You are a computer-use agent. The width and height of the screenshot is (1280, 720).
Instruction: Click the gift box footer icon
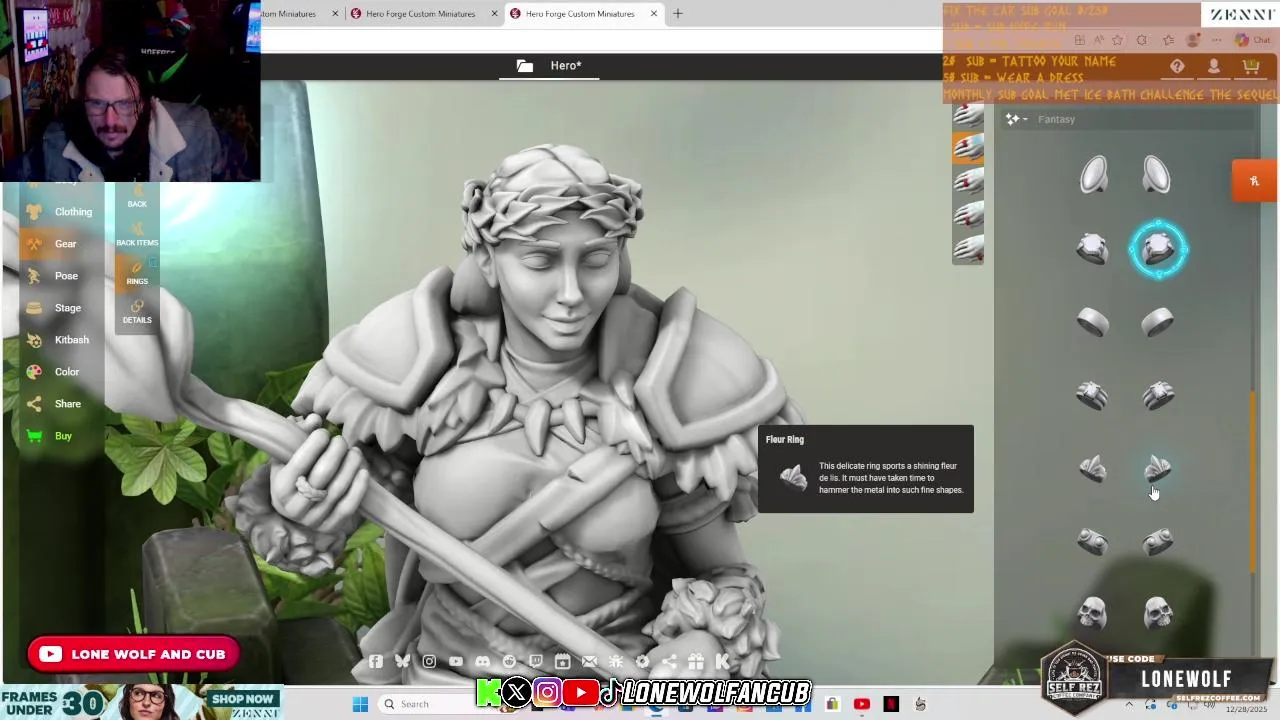pyautogui.click(x=696, y=661)
